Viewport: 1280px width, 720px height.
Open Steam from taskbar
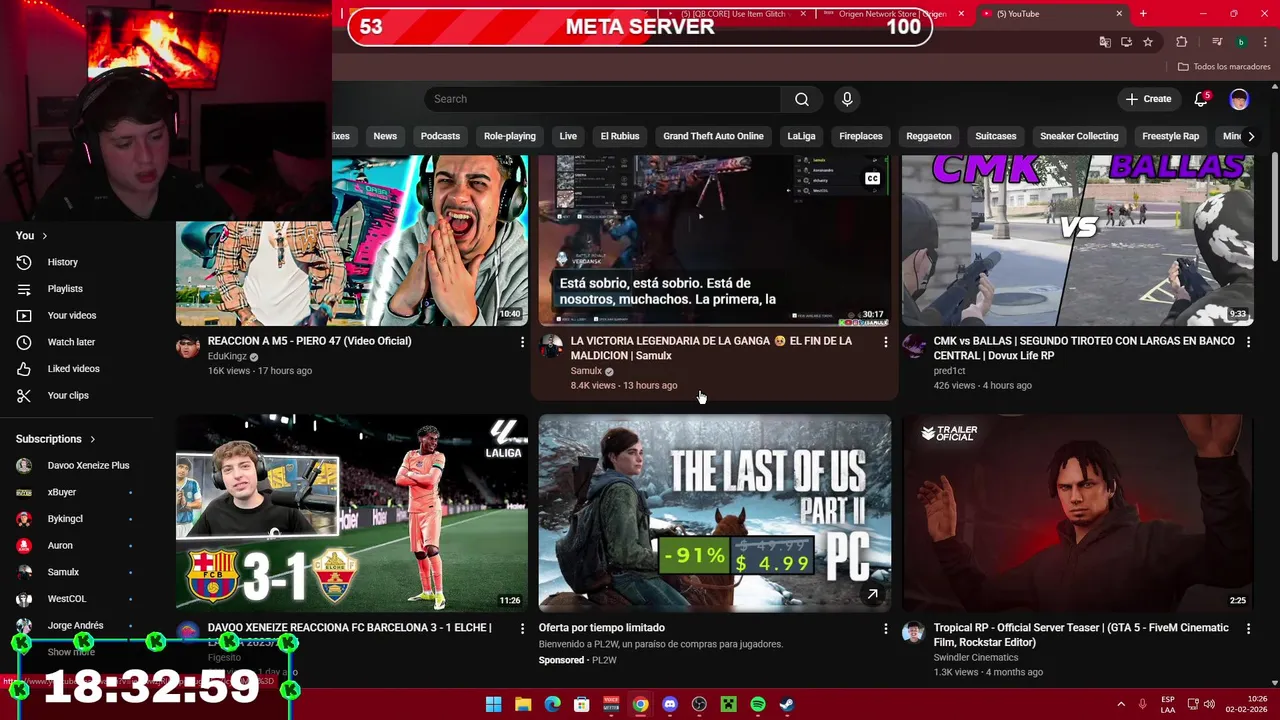pos(787,705)
